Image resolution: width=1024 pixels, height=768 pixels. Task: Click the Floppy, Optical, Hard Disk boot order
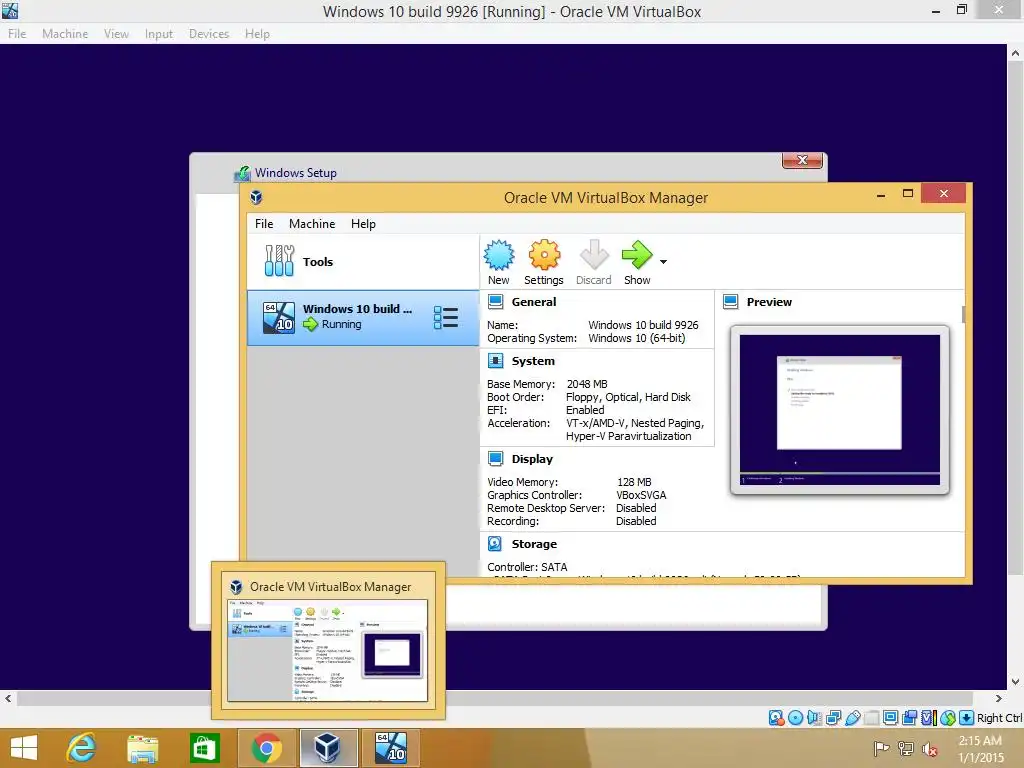(x=628, y=397)
